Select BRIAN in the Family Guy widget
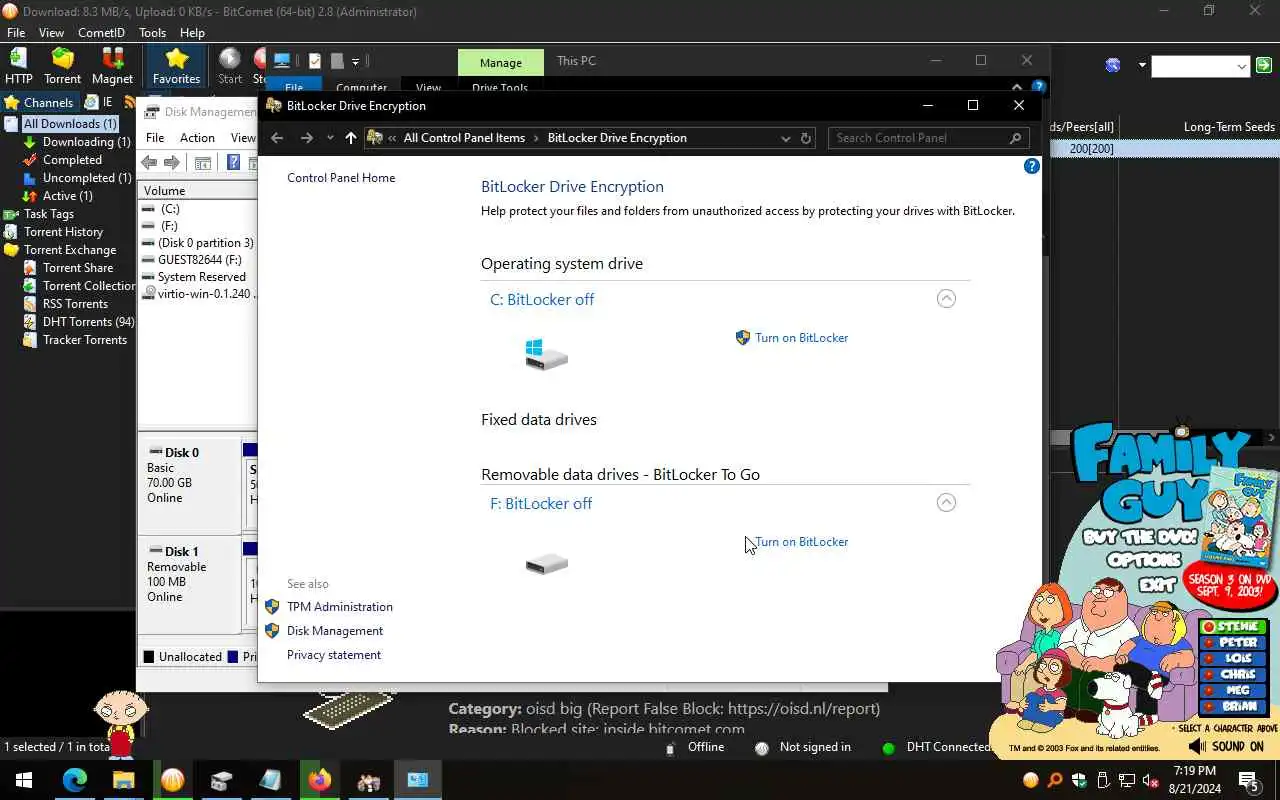The height and width of the screenshot is (800, 1280). [x=1232, y=707]
